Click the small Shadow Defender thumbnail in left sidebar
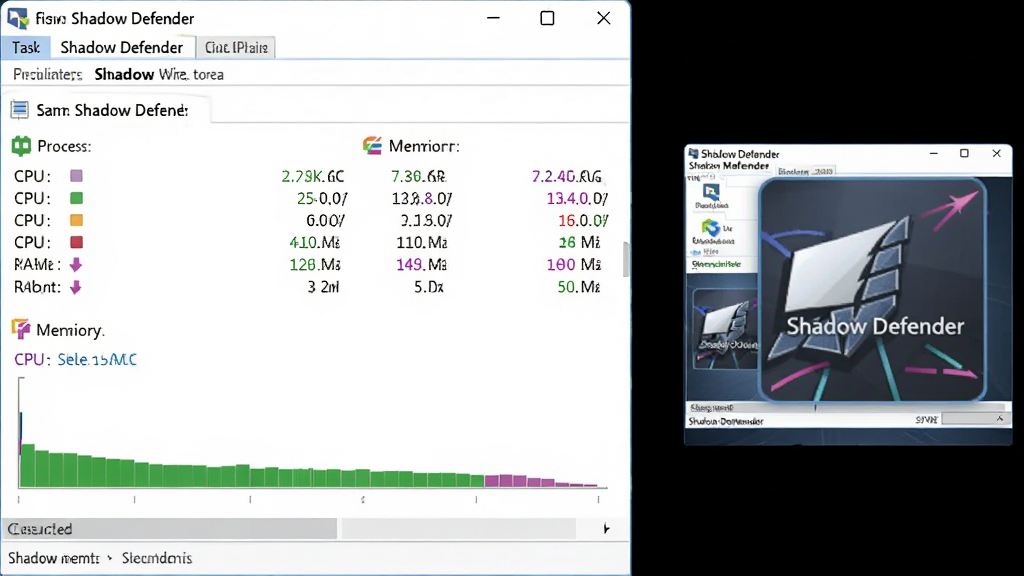 point(725,329)
